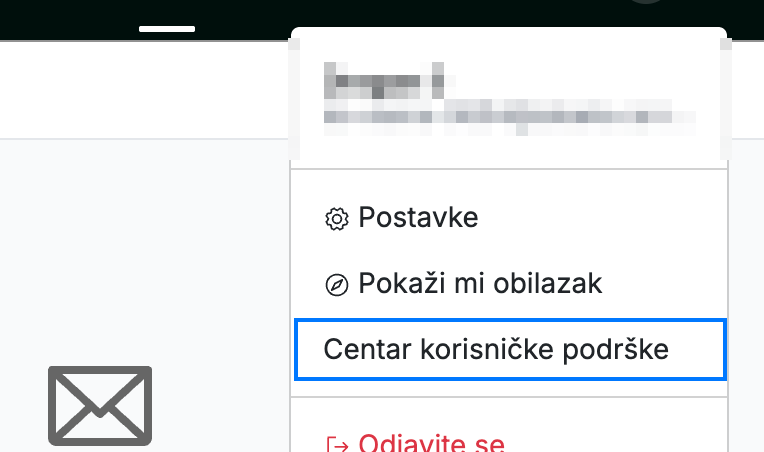Viewport: 764px width, 452px height.
Task: Click the blurred user name in menu header
Action: (384, 80)
